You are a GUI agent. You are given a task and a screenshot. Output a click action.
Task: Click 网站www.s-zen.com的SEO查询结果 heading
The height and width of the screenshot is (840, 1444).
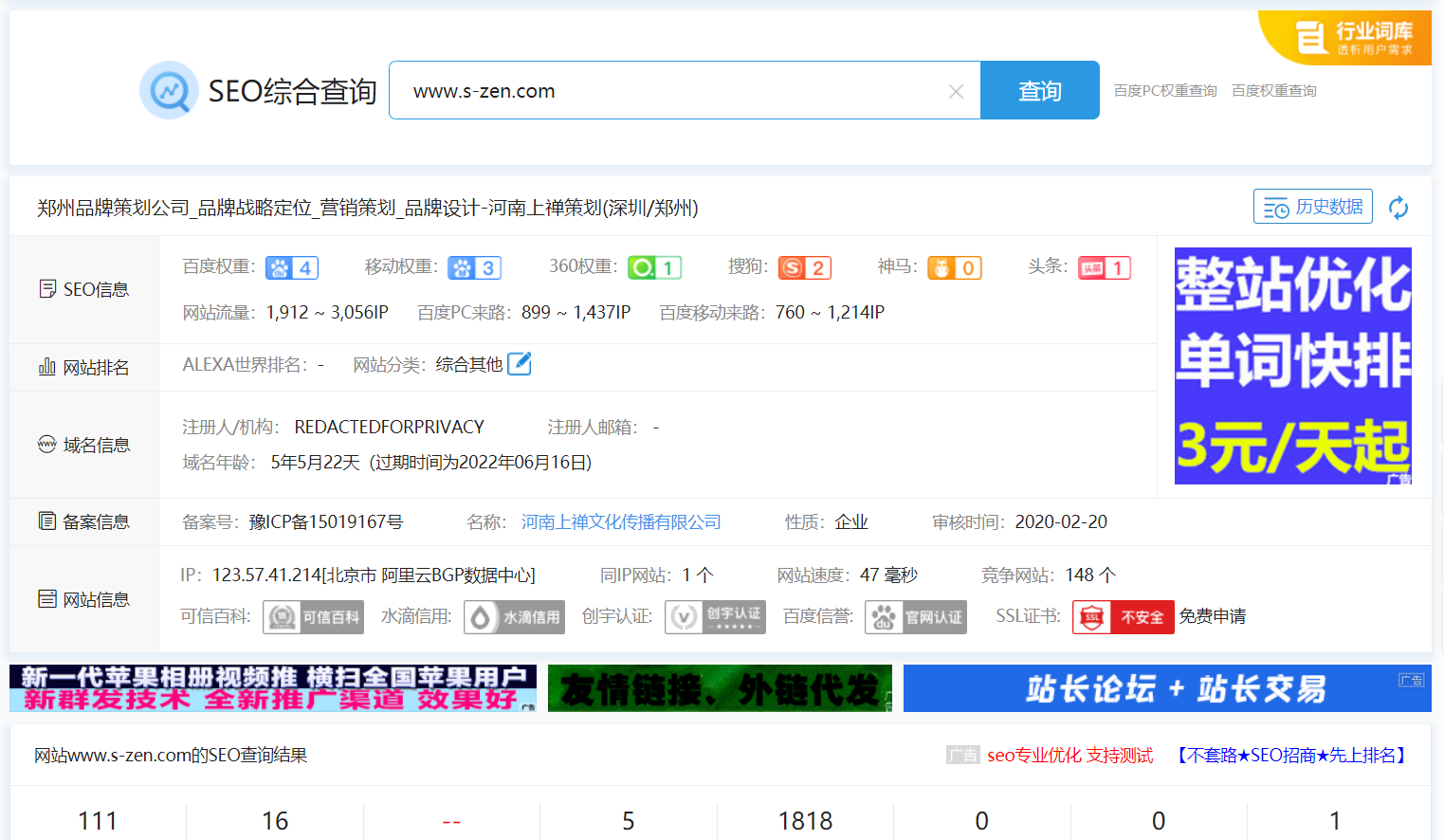tap(171, 756)
